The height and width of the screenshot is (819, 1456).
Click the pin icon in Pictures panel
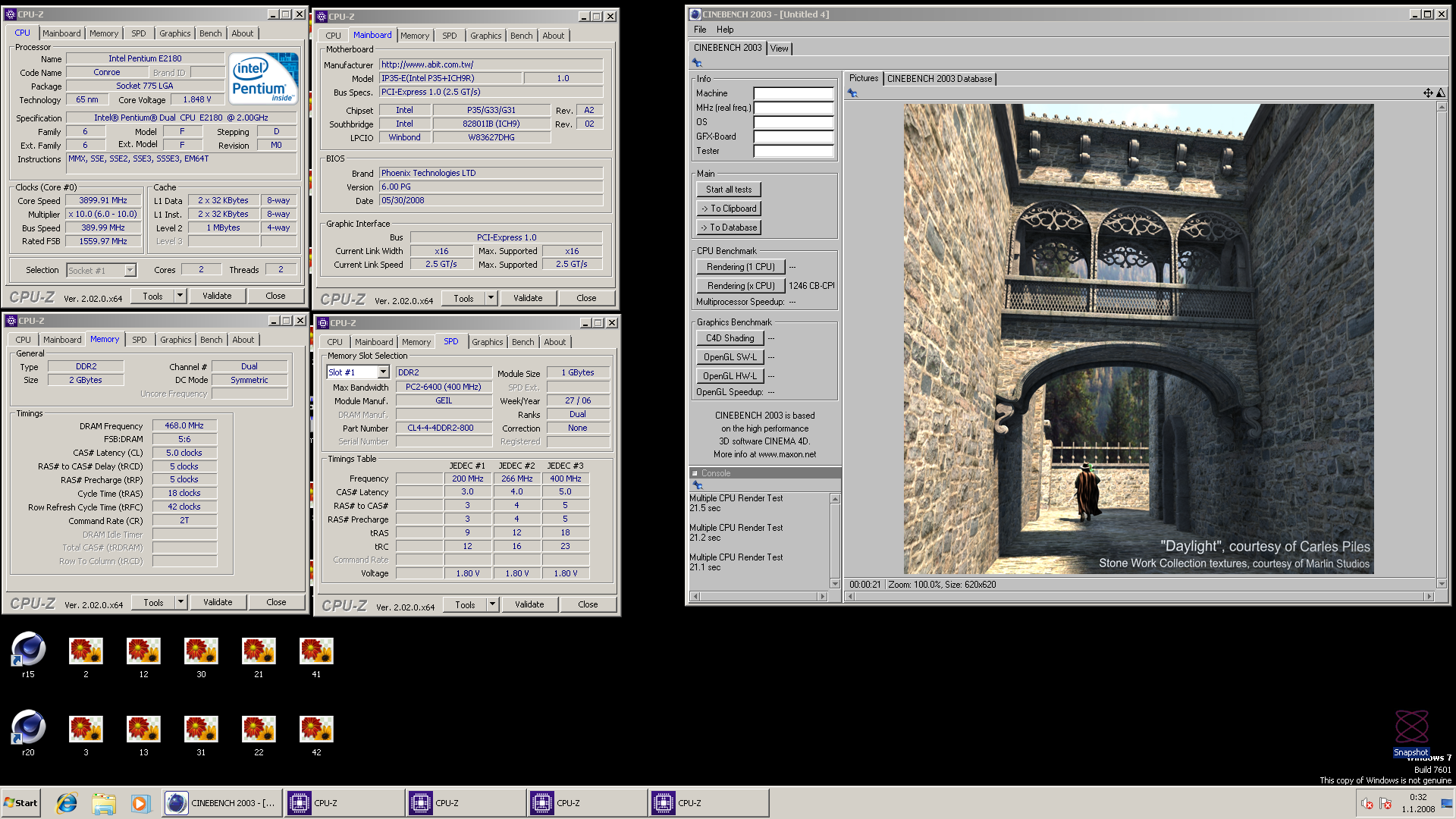tap(852, 93)
